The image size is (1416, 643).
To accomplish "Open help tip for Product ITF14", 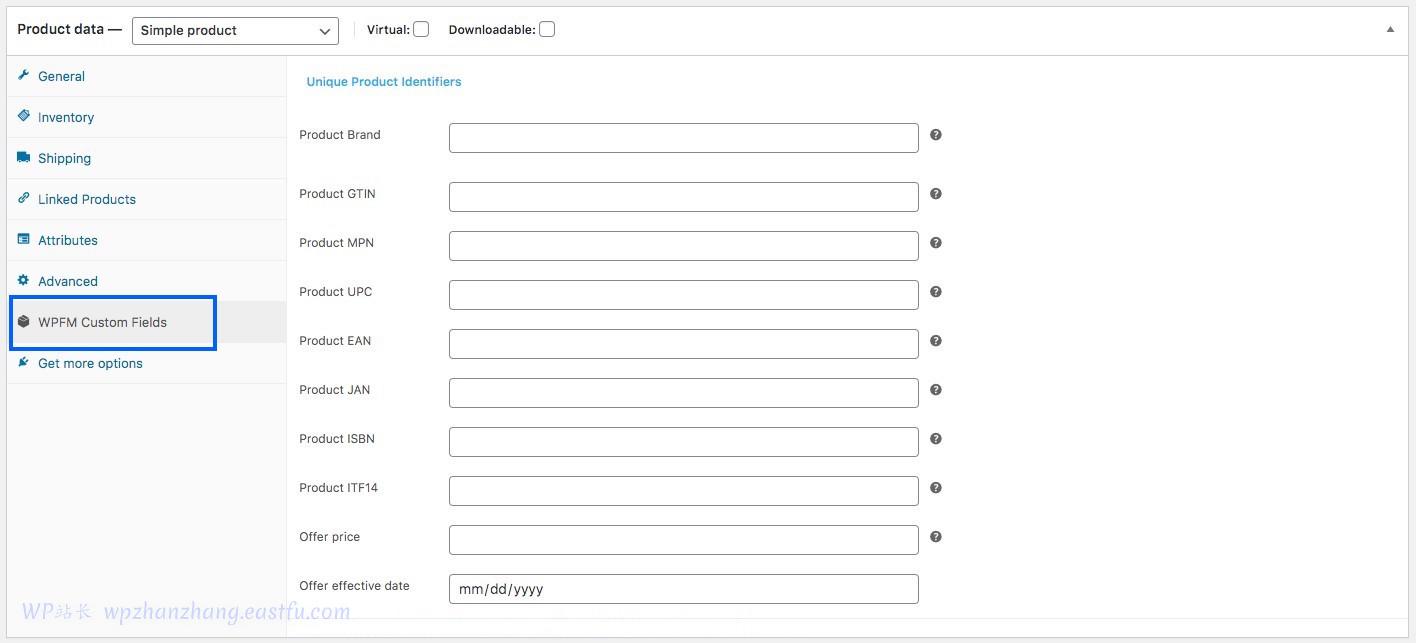I will [936, 488].
